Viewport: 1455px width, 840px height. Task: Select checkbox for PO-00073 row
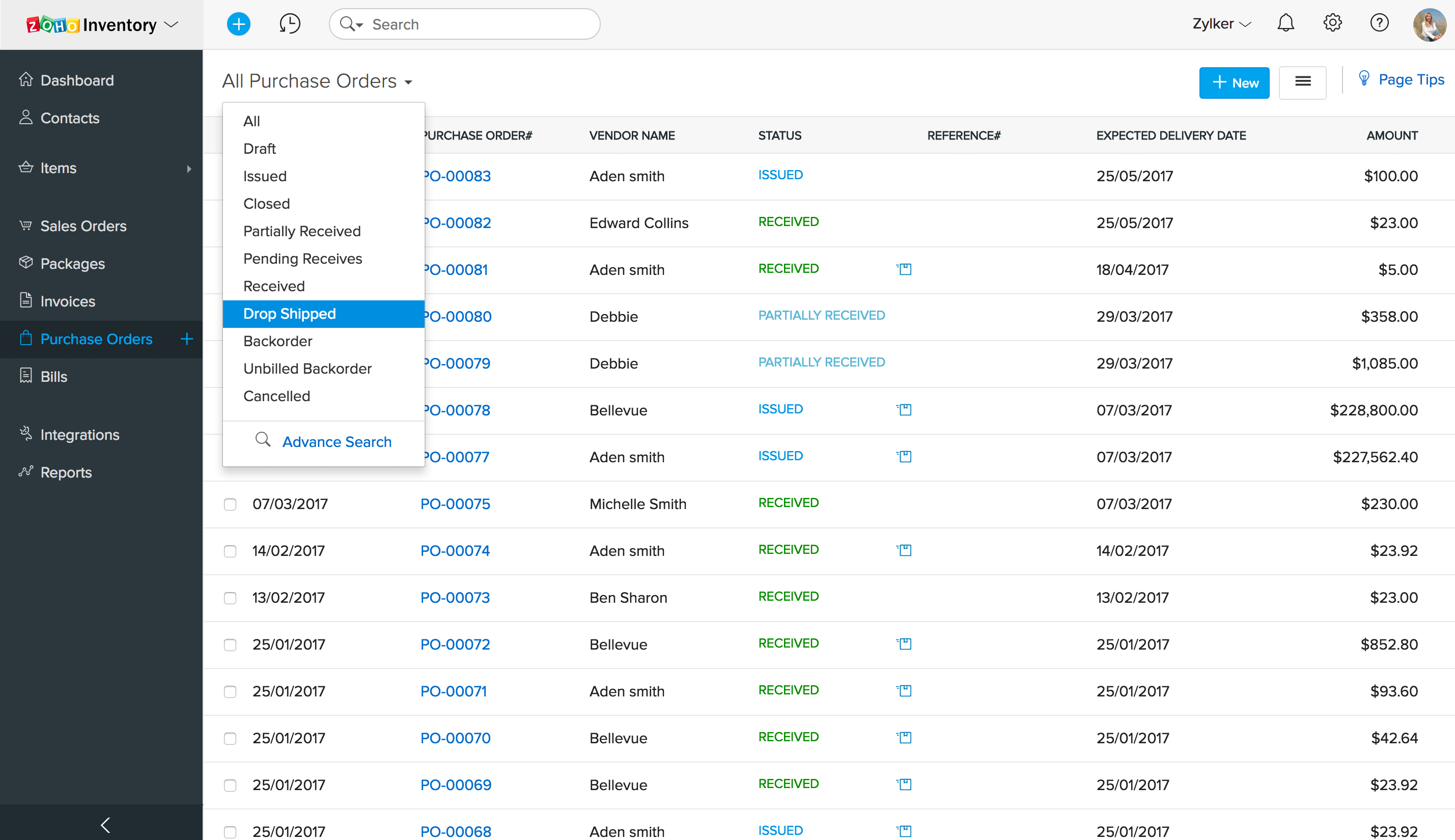point(230,598)
